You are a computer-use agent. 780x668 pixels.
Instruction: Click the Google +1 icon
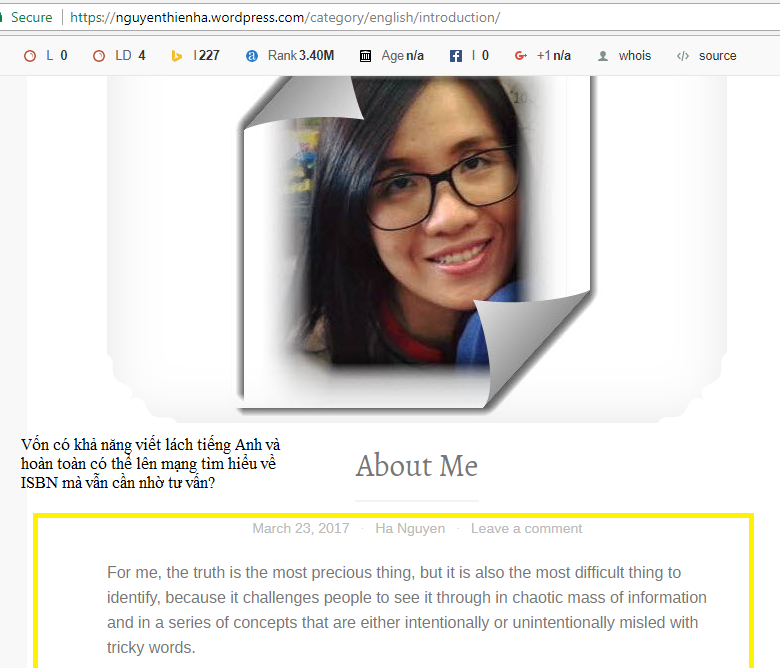(x=521, y=56)
